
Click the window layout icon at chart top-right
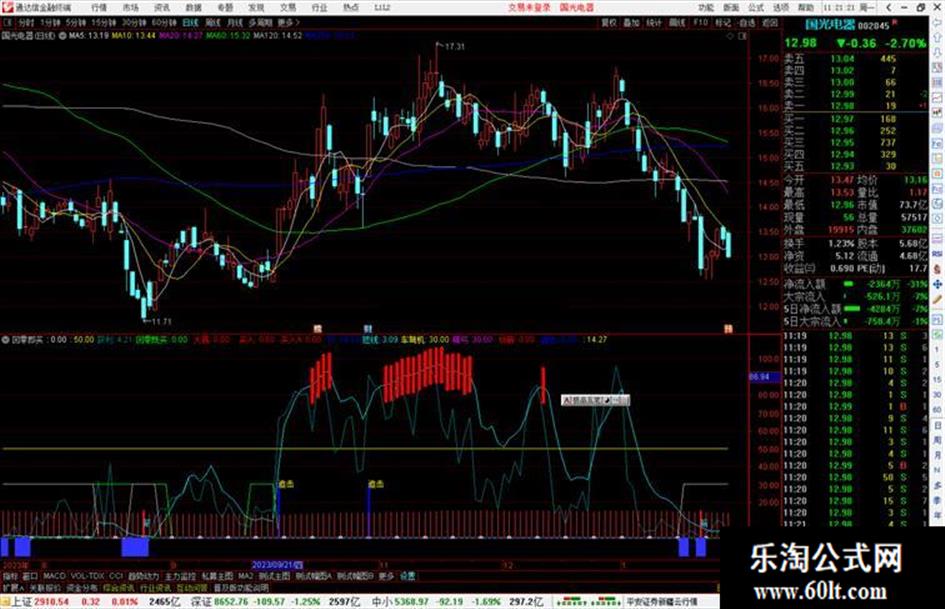(x=742, y=36)
